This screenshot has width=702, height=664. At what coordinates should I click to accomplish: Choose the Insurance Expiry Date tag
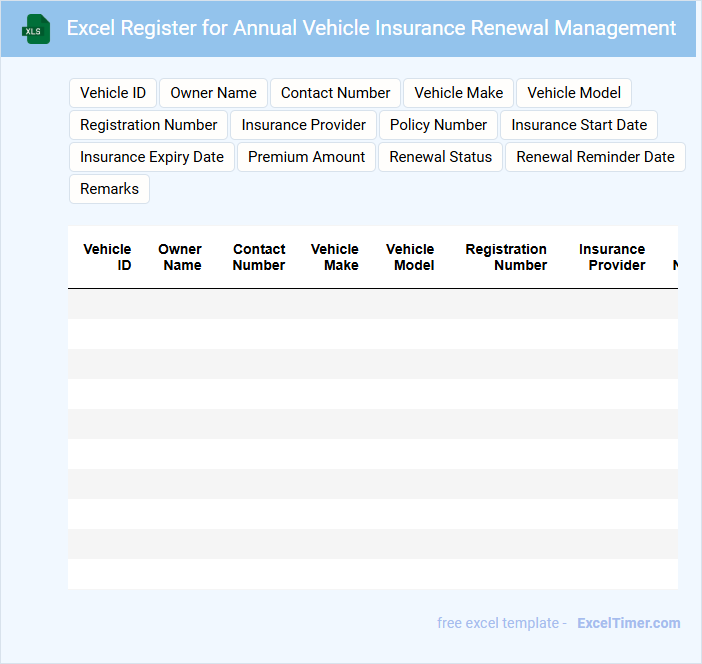click(x=152, y=157)
